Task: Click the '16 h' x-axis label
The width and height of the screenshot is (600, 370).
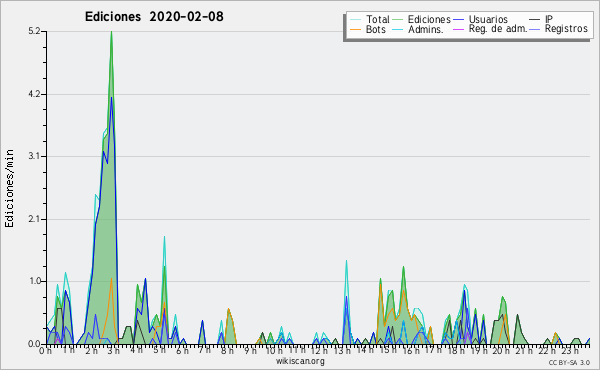Action: pyautogui.click(x=411, y=351)
